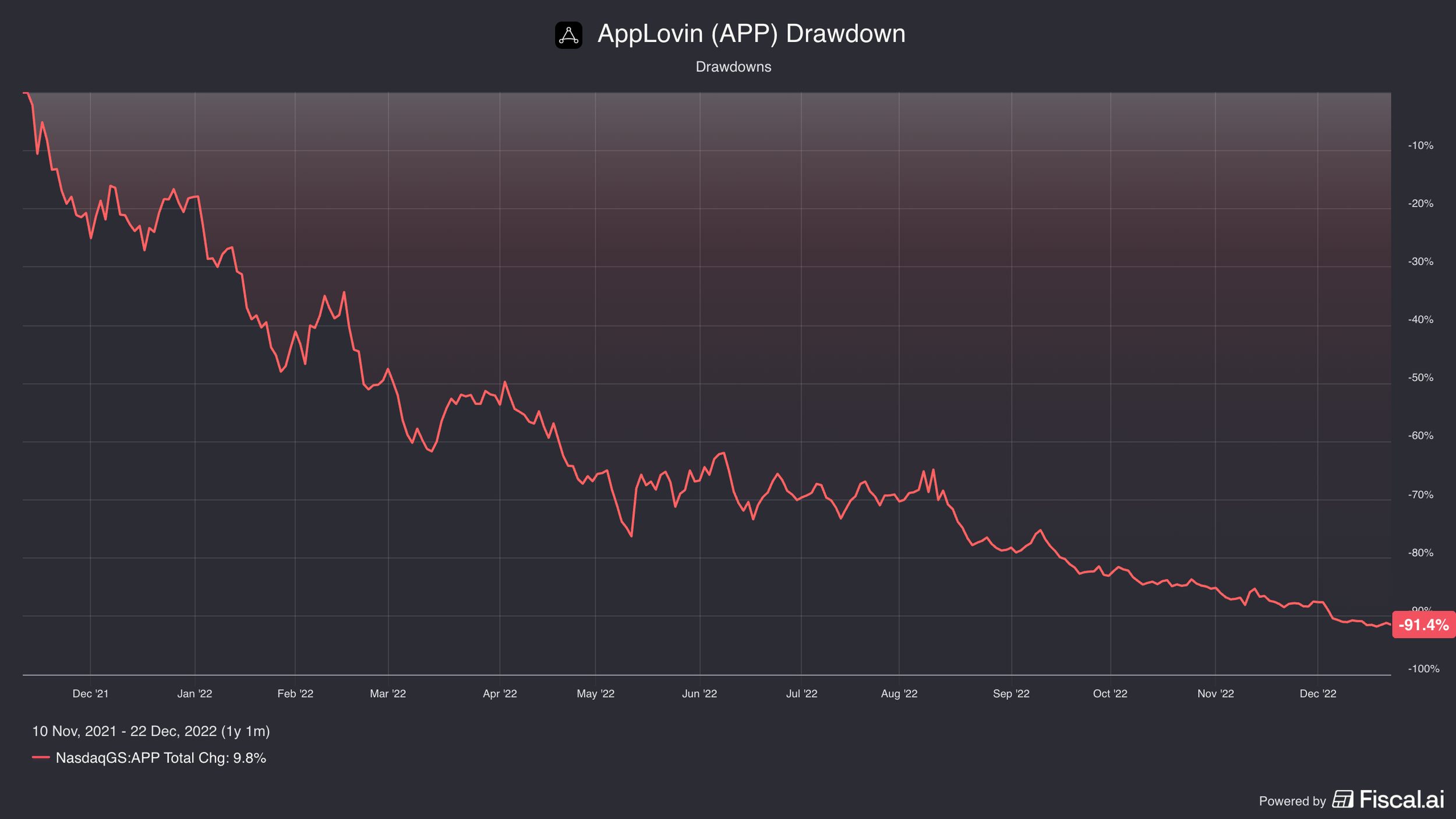1456x819 pixels.
Task: Select the "AppLovin (APP) Drawdown" chart title
Action: pos(751,34)
